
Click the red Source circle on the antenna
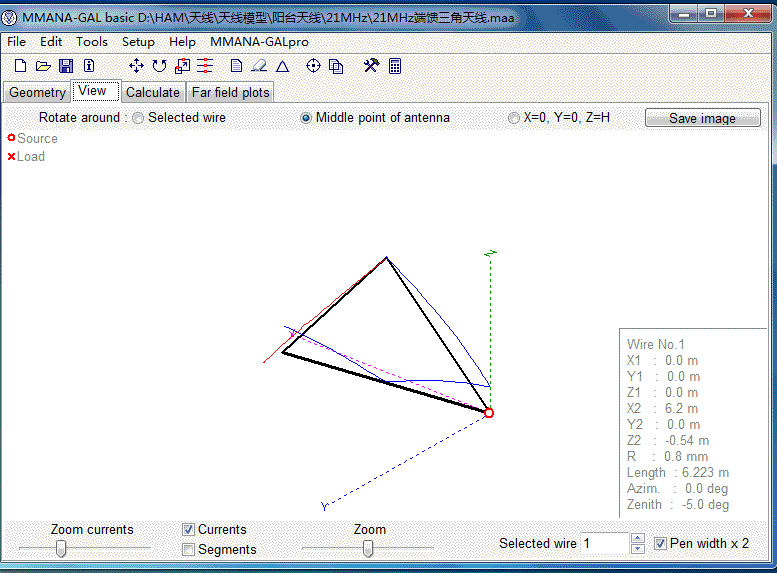pyautogui.click(x=489, y=413)
